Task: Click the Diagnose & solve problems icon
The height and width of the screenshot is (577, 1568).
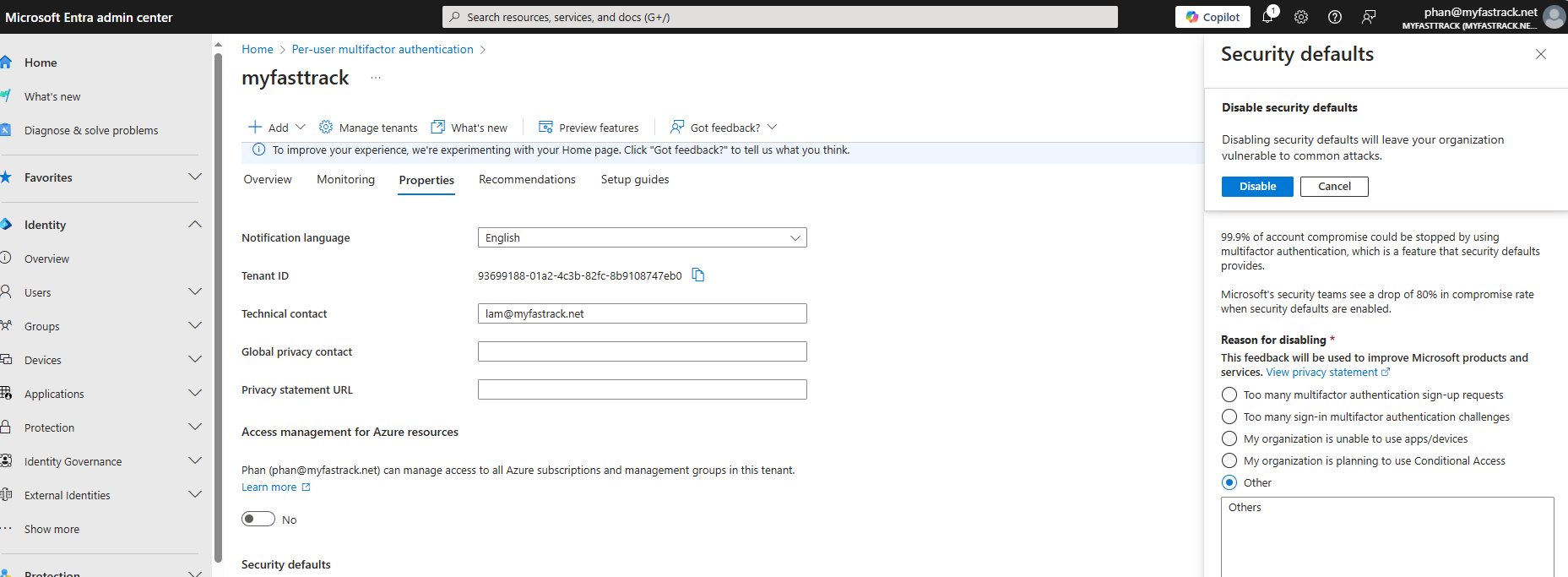Action: tap(6, 129)
